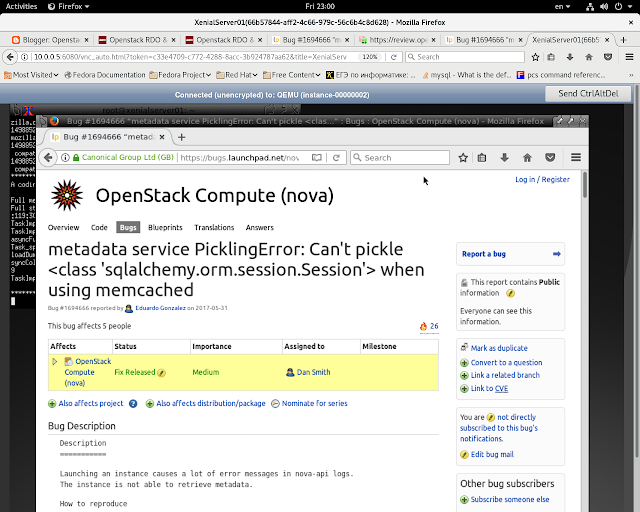
Task: Click Edit bug mail link
Action: coord(492,454)
